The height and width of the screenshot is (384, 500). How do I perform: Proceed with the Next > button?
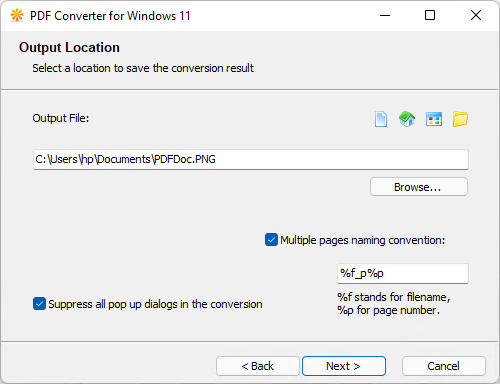click(x=344, y=366)
